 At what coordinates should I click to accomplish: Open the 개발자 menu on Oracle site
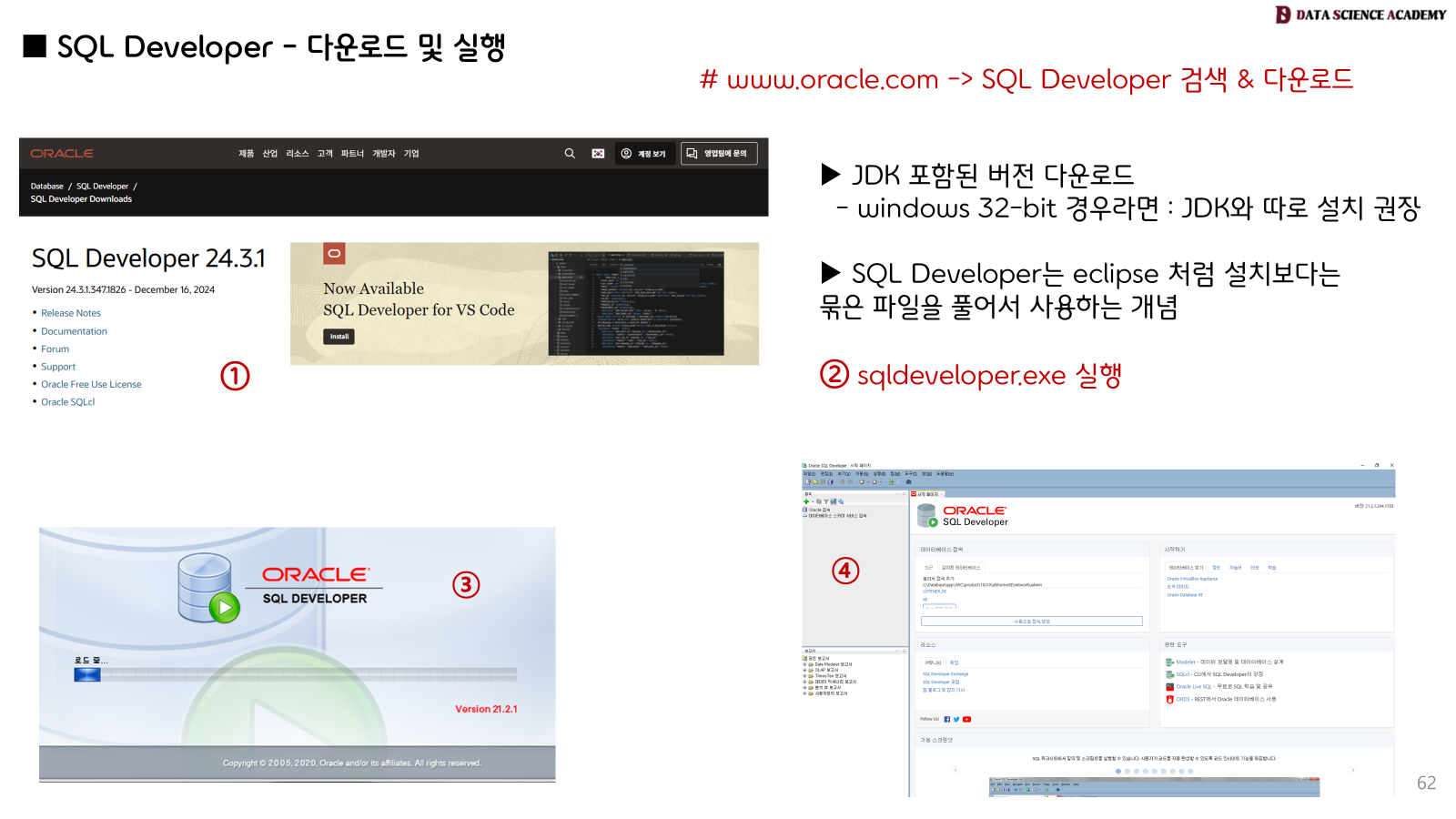click(x=383, y=154)
